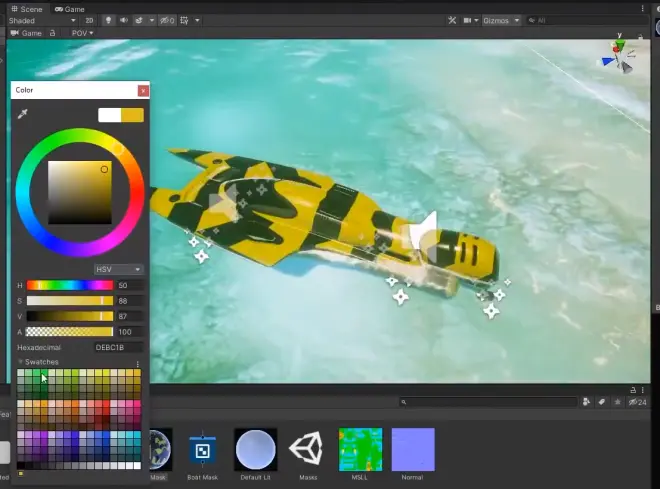This screenshot has height=489, width=660.
Task: Click the H hue slider
Action: pyautogui.click(x=70, y=285)
